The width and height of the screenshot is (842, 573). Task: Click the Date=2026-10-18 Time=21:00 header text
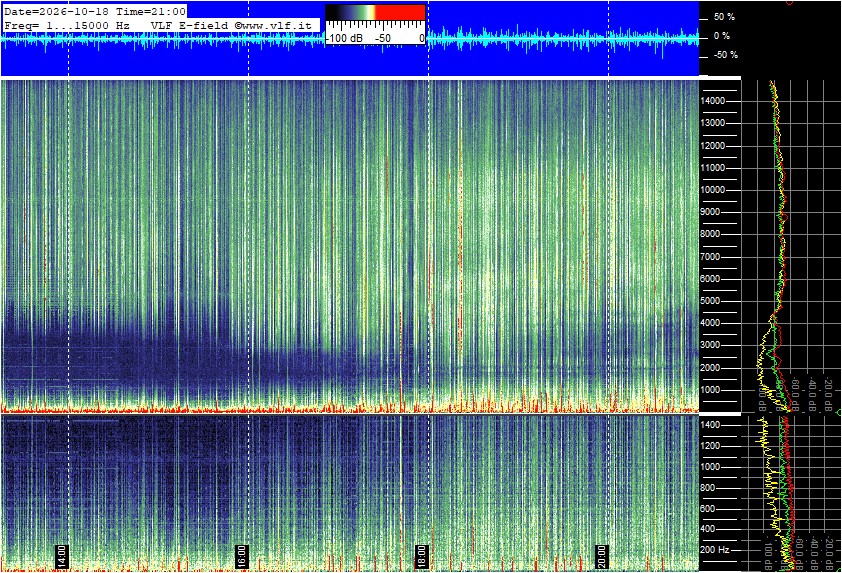point(95,11)
